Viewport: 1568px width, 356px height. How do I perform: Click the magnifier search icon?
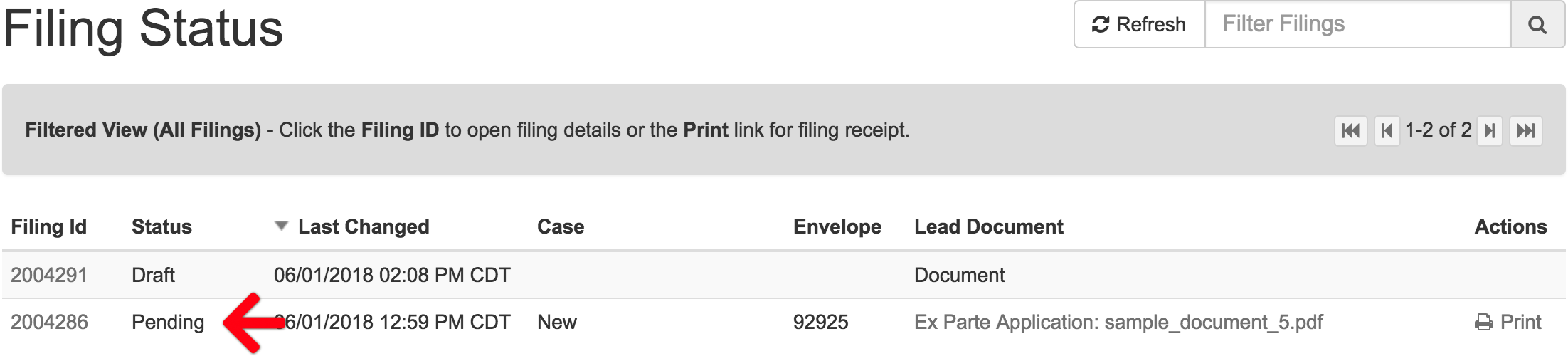[1537, 25]
